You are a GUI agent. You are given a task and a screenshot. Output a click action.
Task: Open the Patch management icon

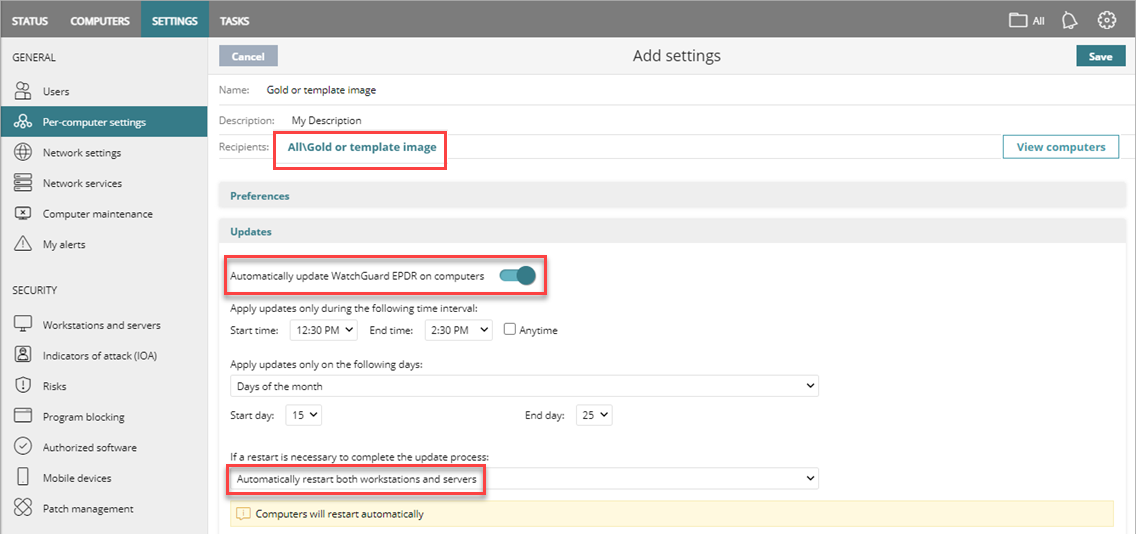point(23,509)
